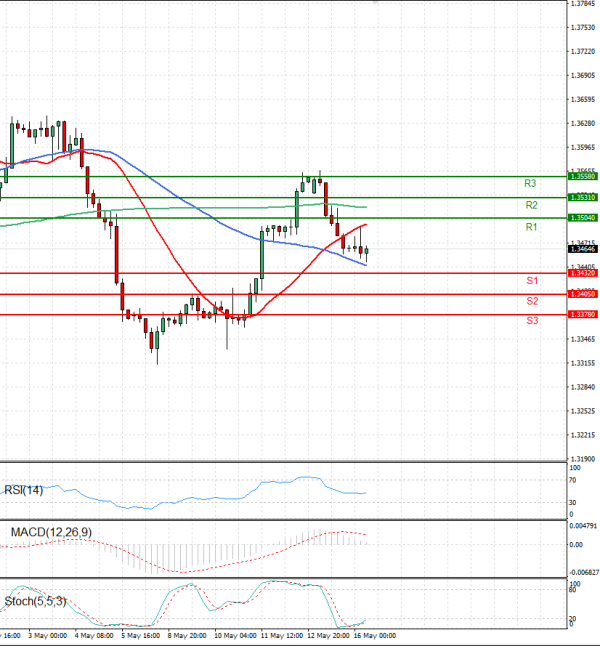Click the 1.37530 price axis value
600x646 pixels.
pyautogui.click(x=583, y=28)
